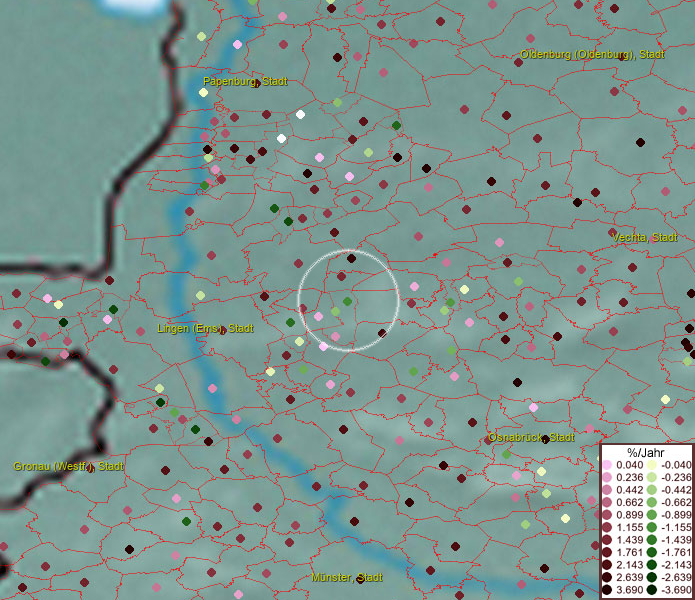Click the -0.662 legend value

(x=676, y=503)
